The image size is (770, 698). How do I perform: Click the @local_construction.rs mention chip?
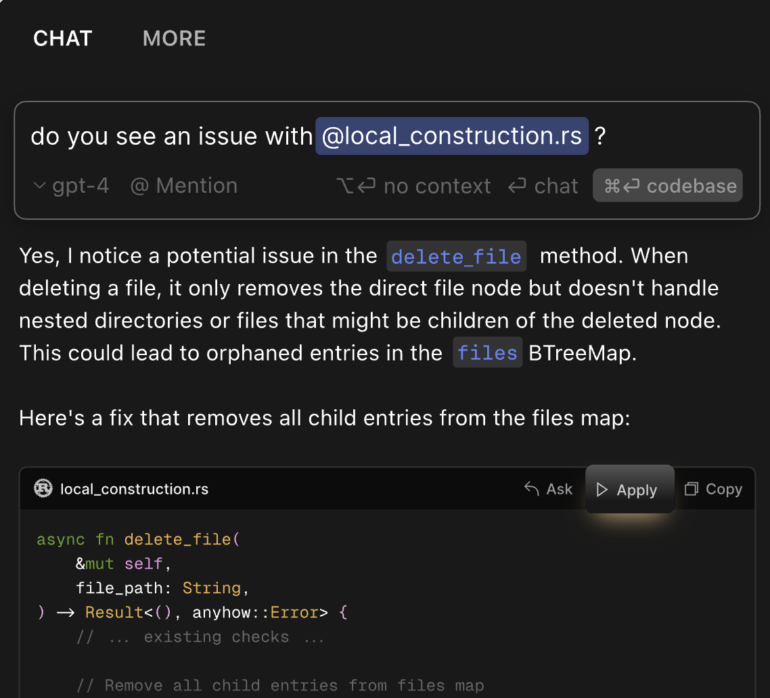[x=452, y=136]
